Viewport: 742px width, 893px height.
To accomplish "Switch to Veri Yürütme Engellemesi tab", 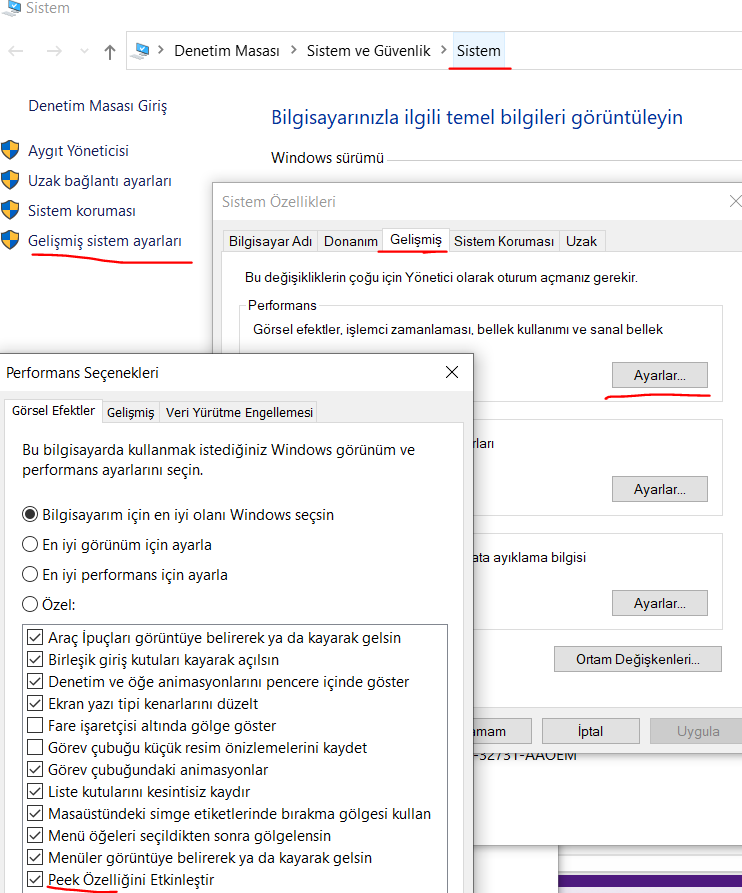I will coord(239,412).
